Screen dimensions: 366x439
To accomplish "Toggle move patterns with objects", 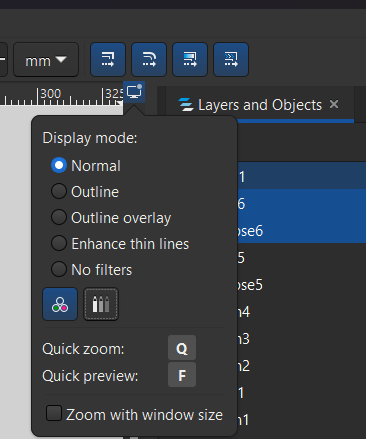I will coord(231,59).
